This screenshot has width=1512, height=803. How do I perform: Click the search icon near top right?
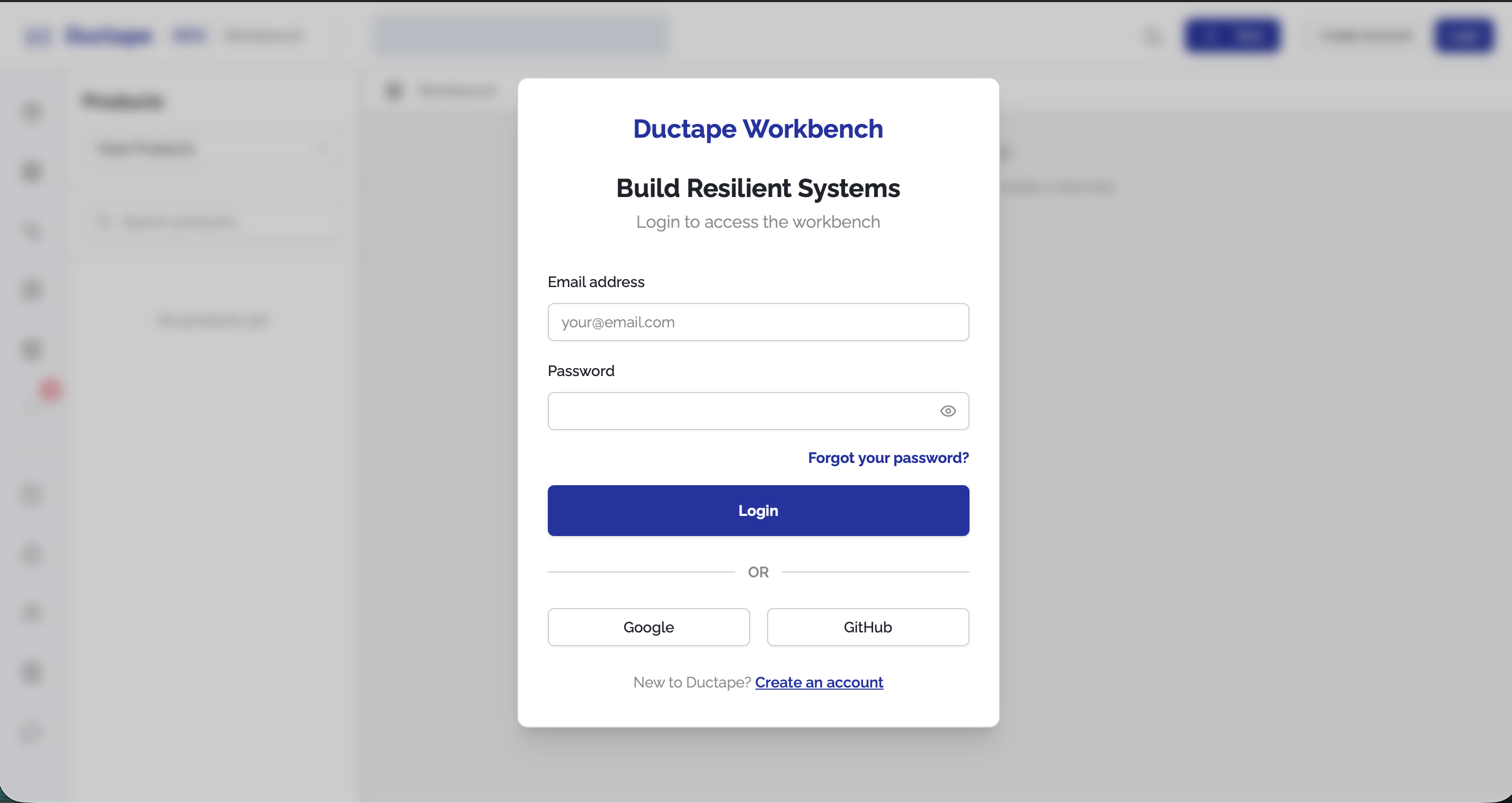coord(1152,35)
